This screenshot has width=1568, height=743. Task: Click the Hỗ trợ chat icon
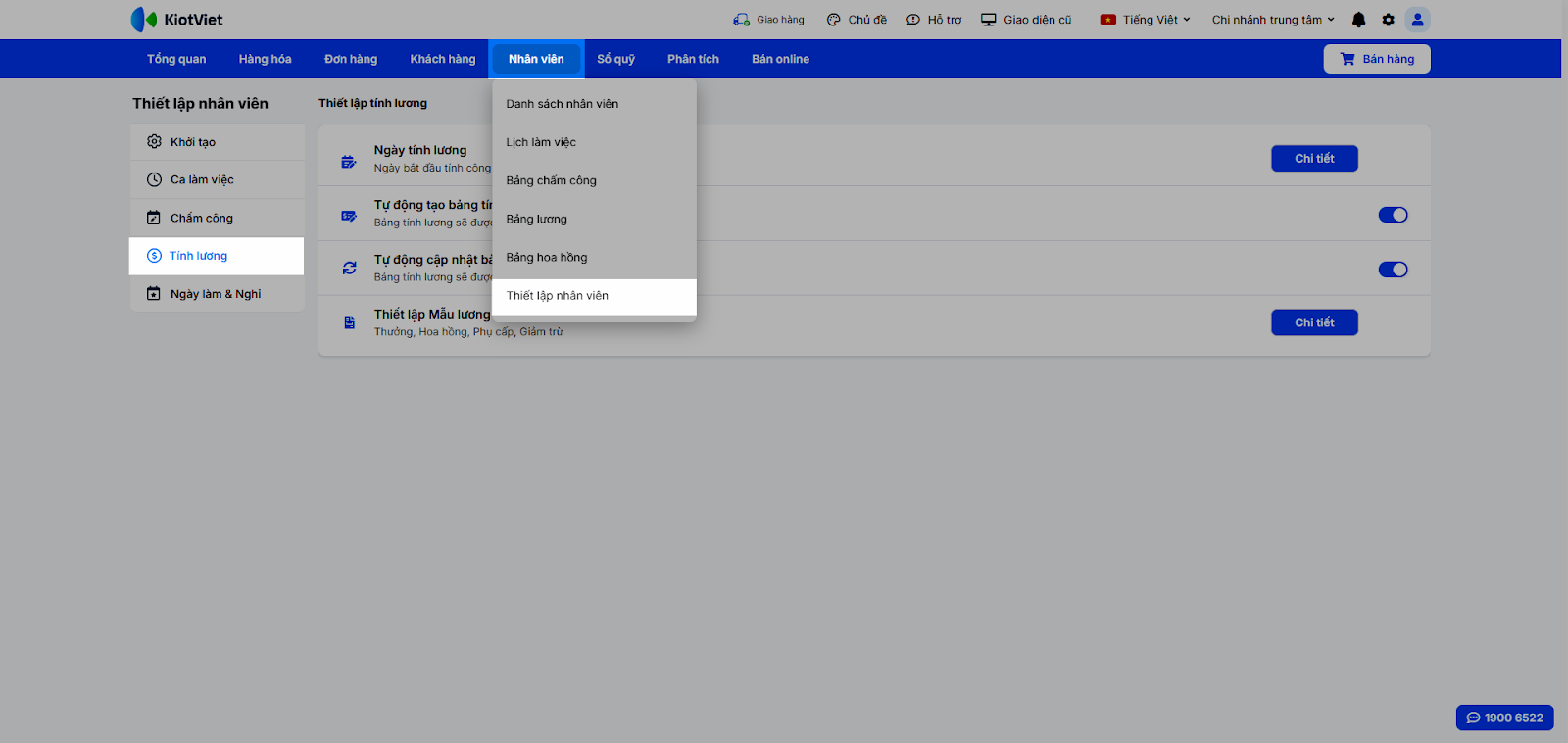pyautogui.click(x=912, y=20)
